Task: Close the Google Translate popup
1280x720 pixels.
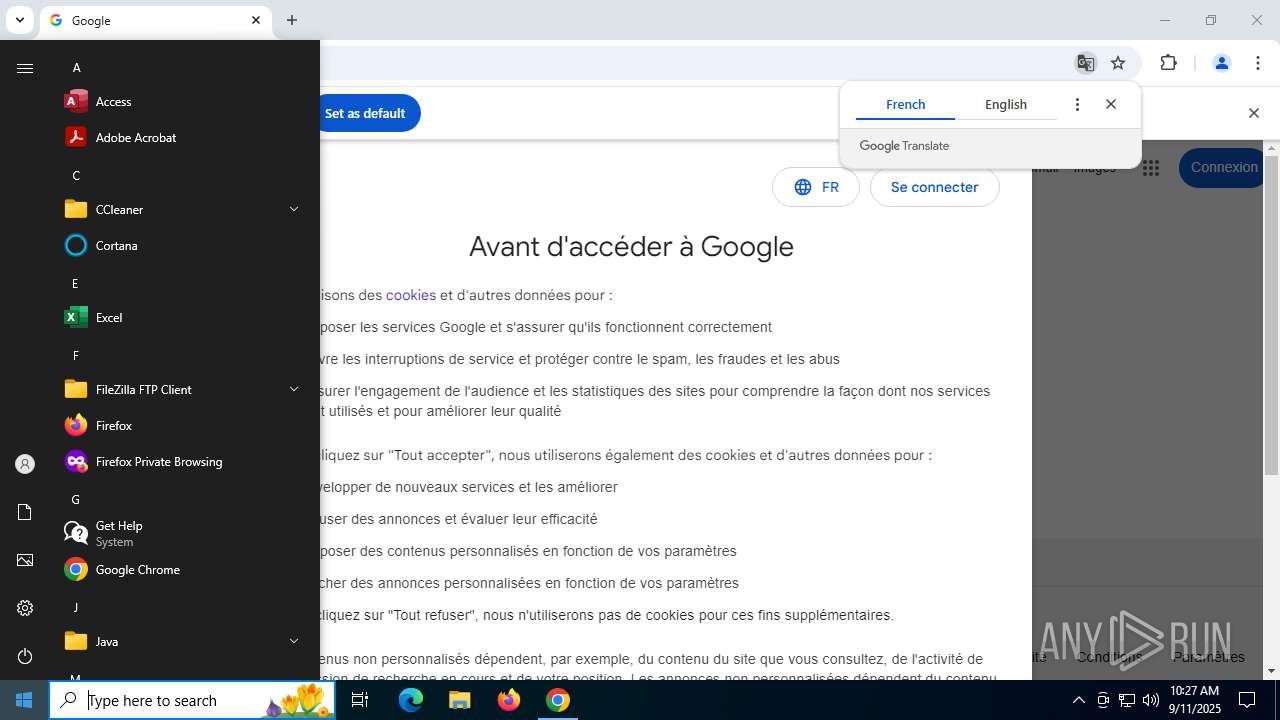Action: [x=1111, y=104]
